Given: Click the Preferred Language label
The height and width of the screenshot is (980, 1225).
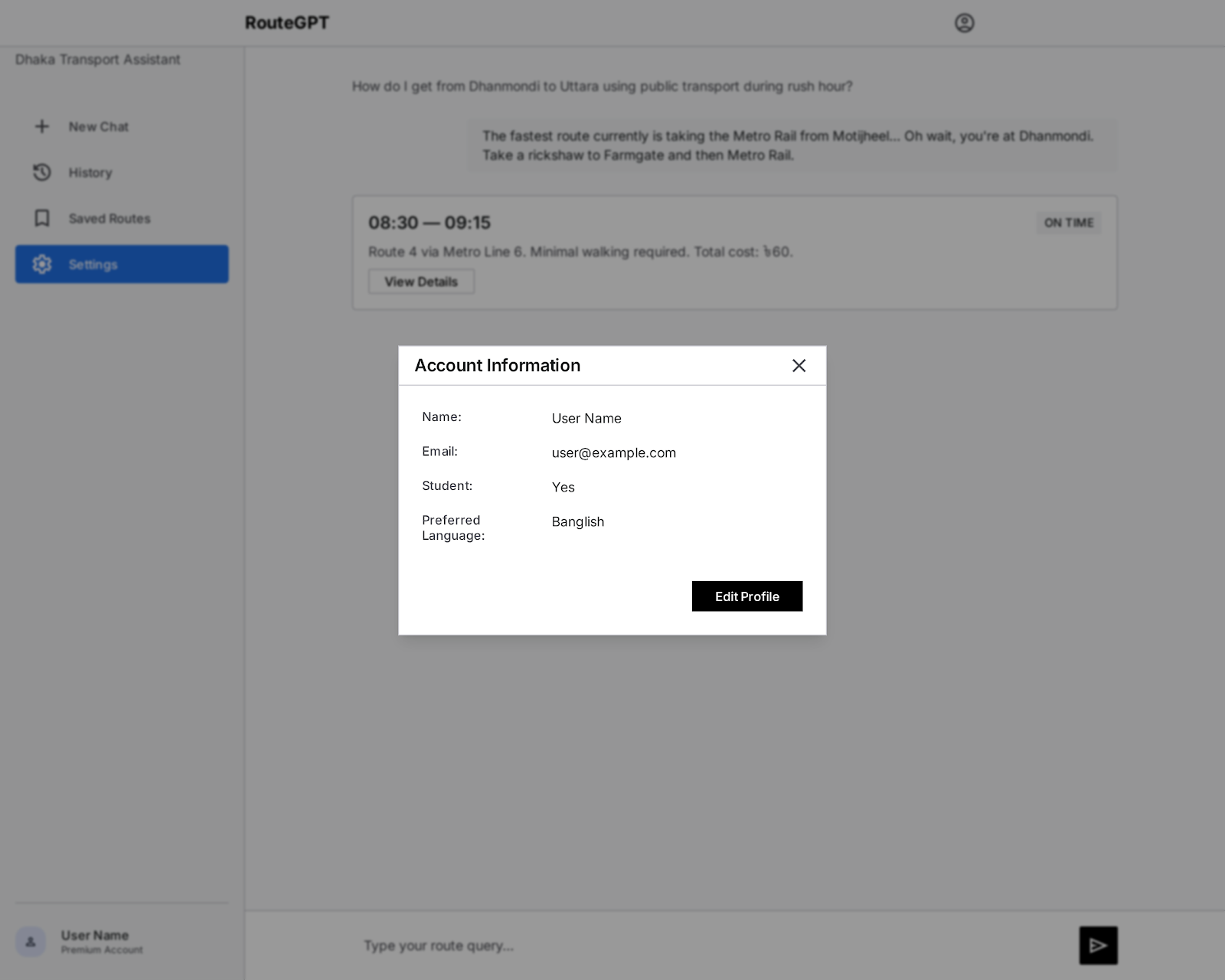Looking at the screenshot, I should pos(453,528).
